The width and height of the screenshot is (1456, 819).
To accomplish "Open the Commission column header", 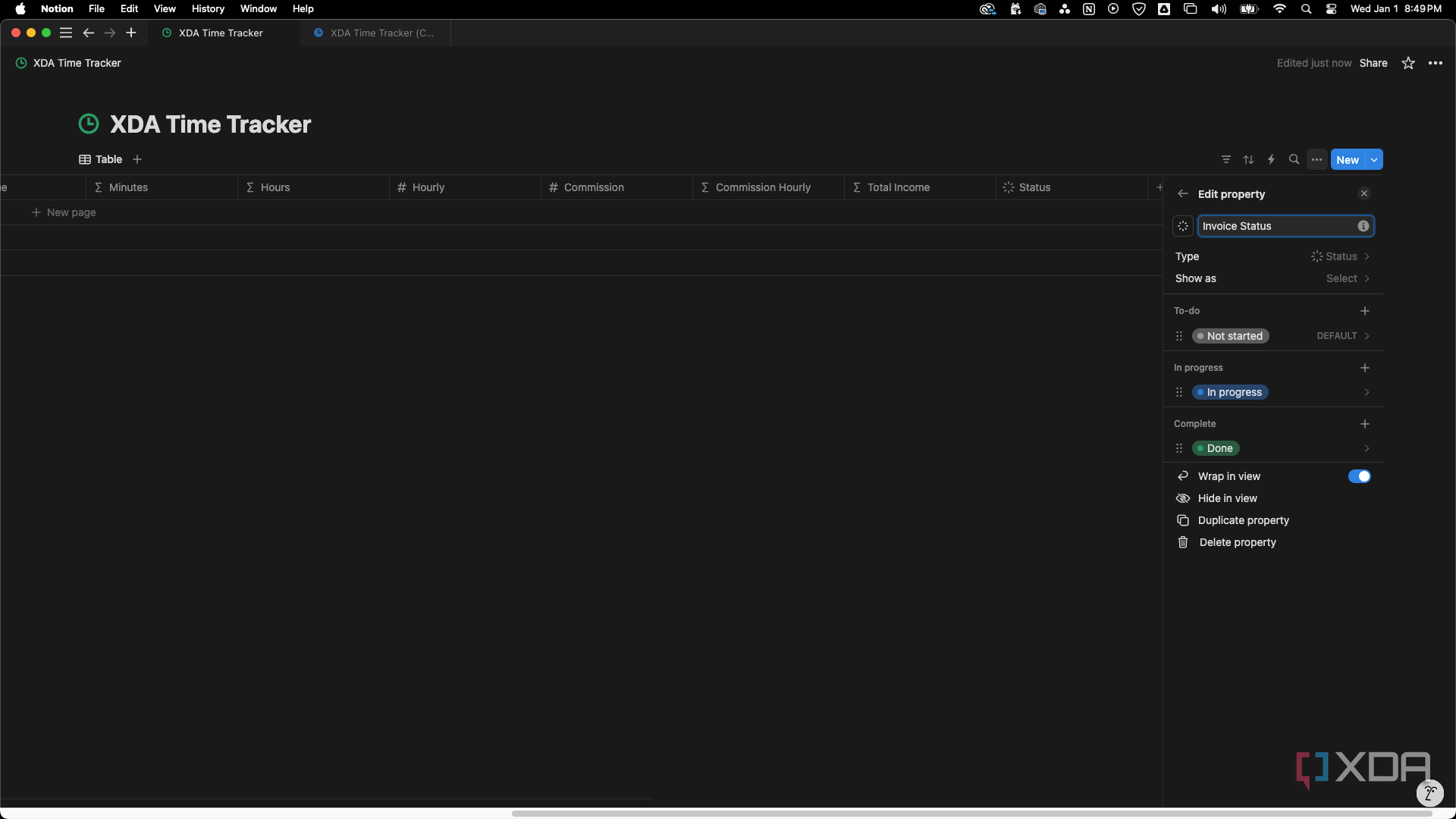I will (617, 187).
